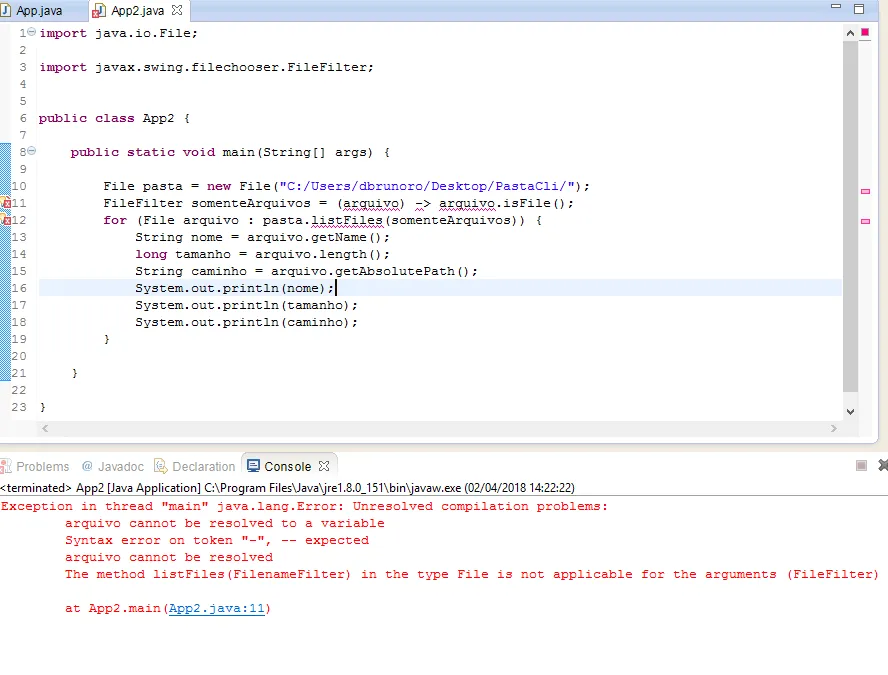Click the error marker on line 12
The height and width of the screenshot is (675, 888).
click(6, 220)
